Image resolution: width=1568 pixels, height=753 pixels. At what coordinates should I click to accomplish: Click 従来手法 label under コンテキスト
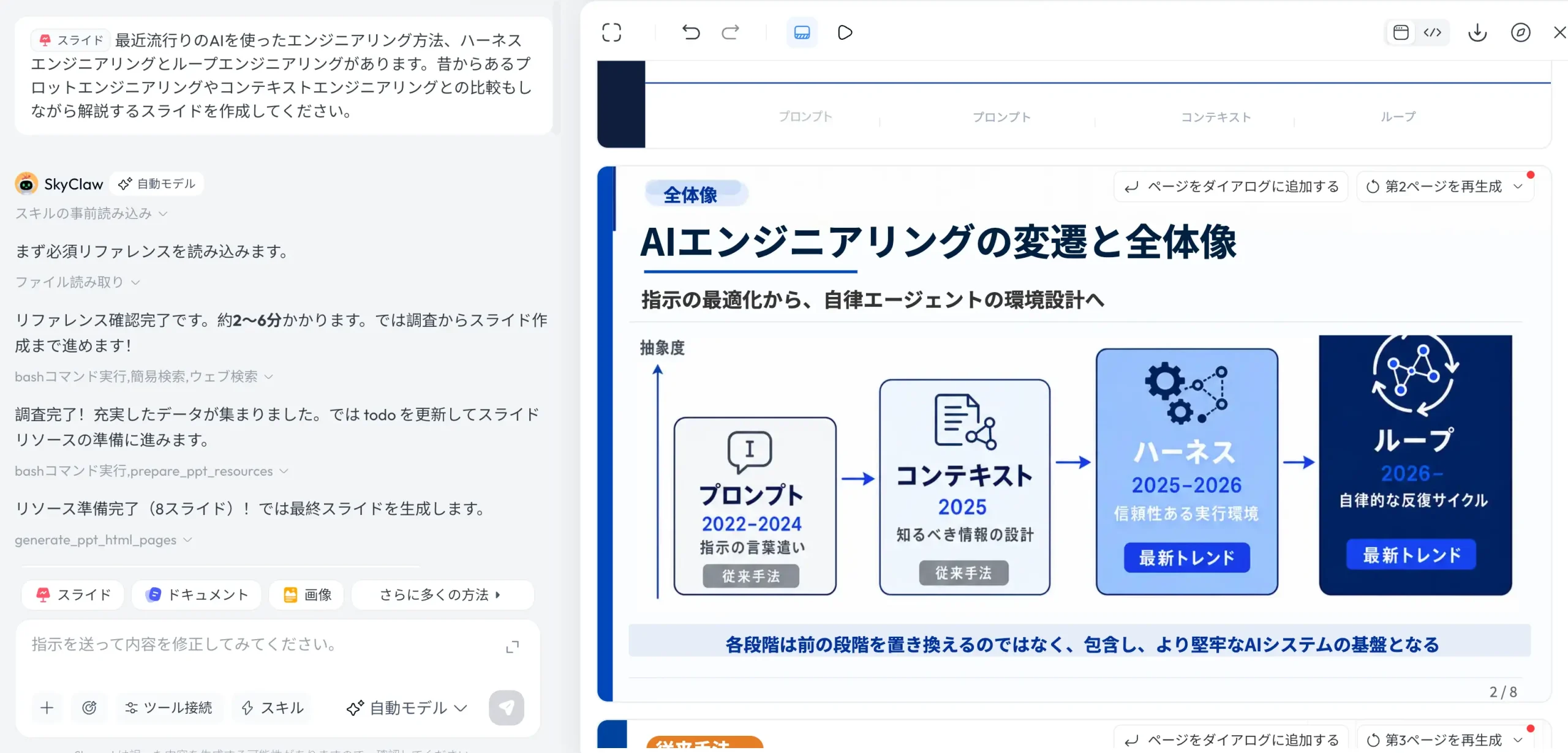(x=963, y=573)
